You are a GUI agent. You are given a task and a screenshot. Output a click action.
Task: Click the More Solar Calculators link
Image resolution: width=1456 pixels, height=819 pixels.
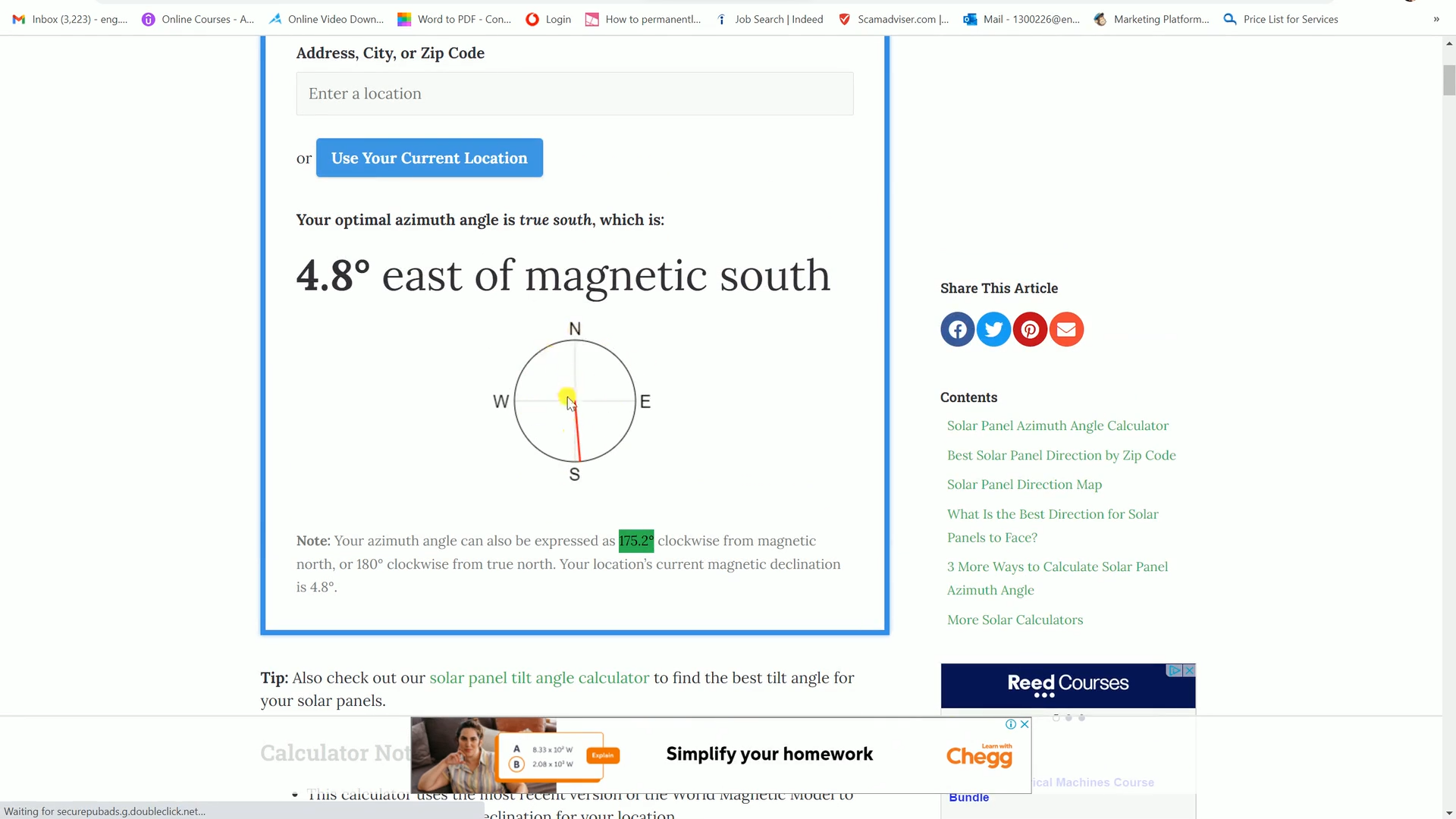1015,619
